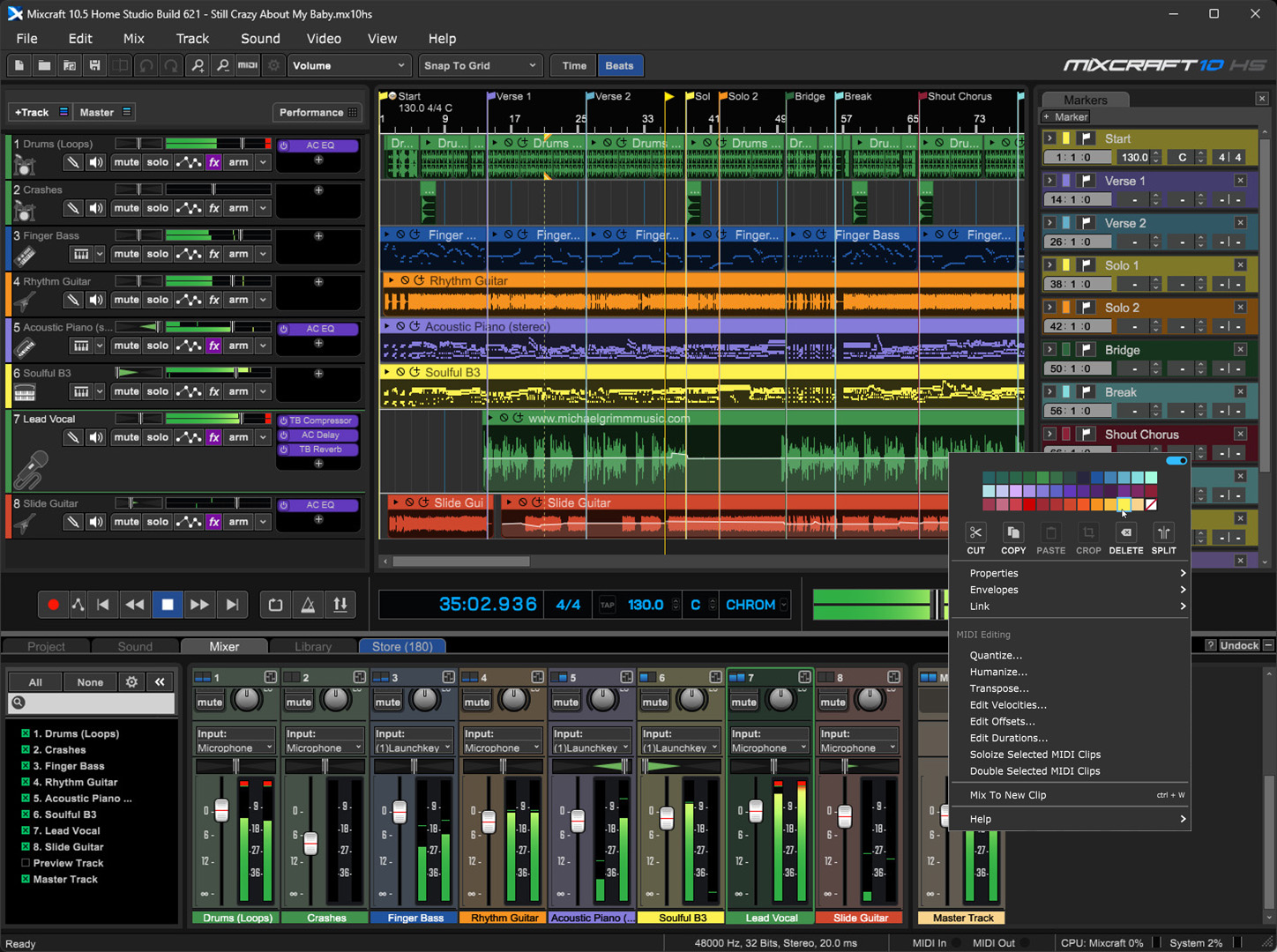Uncheck 3. Finger Bass in mixer list
This screenshot has height=952, width=1277.
[26, 766]
